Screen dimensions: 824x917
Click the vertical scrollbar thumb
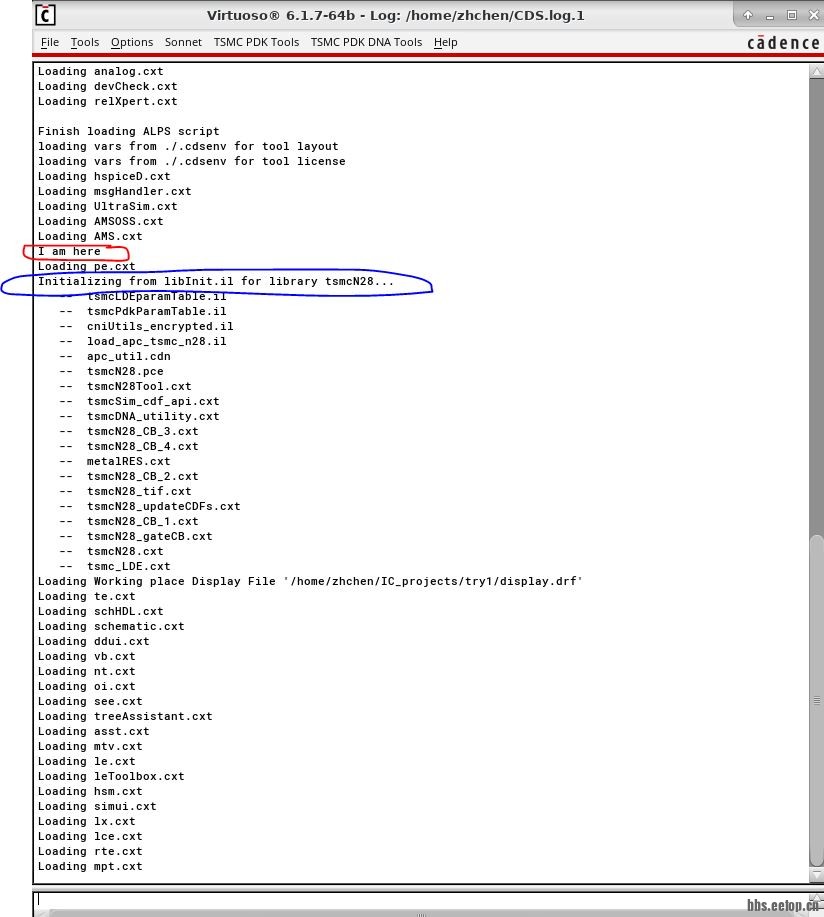[816, 700]
